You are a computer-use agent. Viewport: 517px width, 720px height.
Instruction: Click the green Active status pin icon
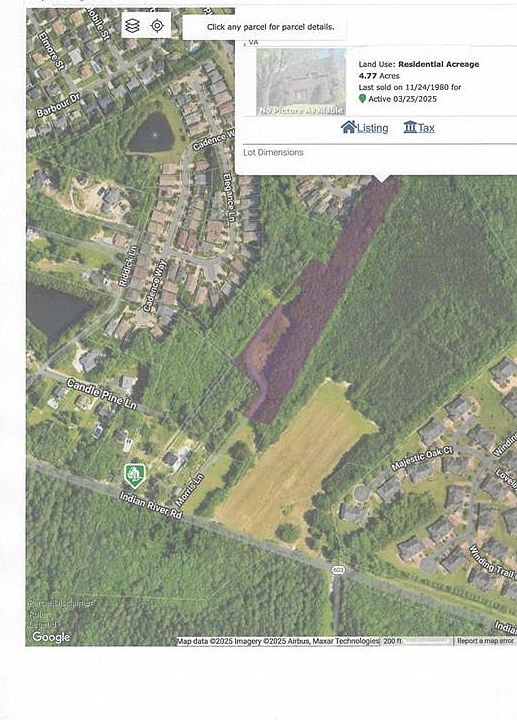click(x=362, y=99)
